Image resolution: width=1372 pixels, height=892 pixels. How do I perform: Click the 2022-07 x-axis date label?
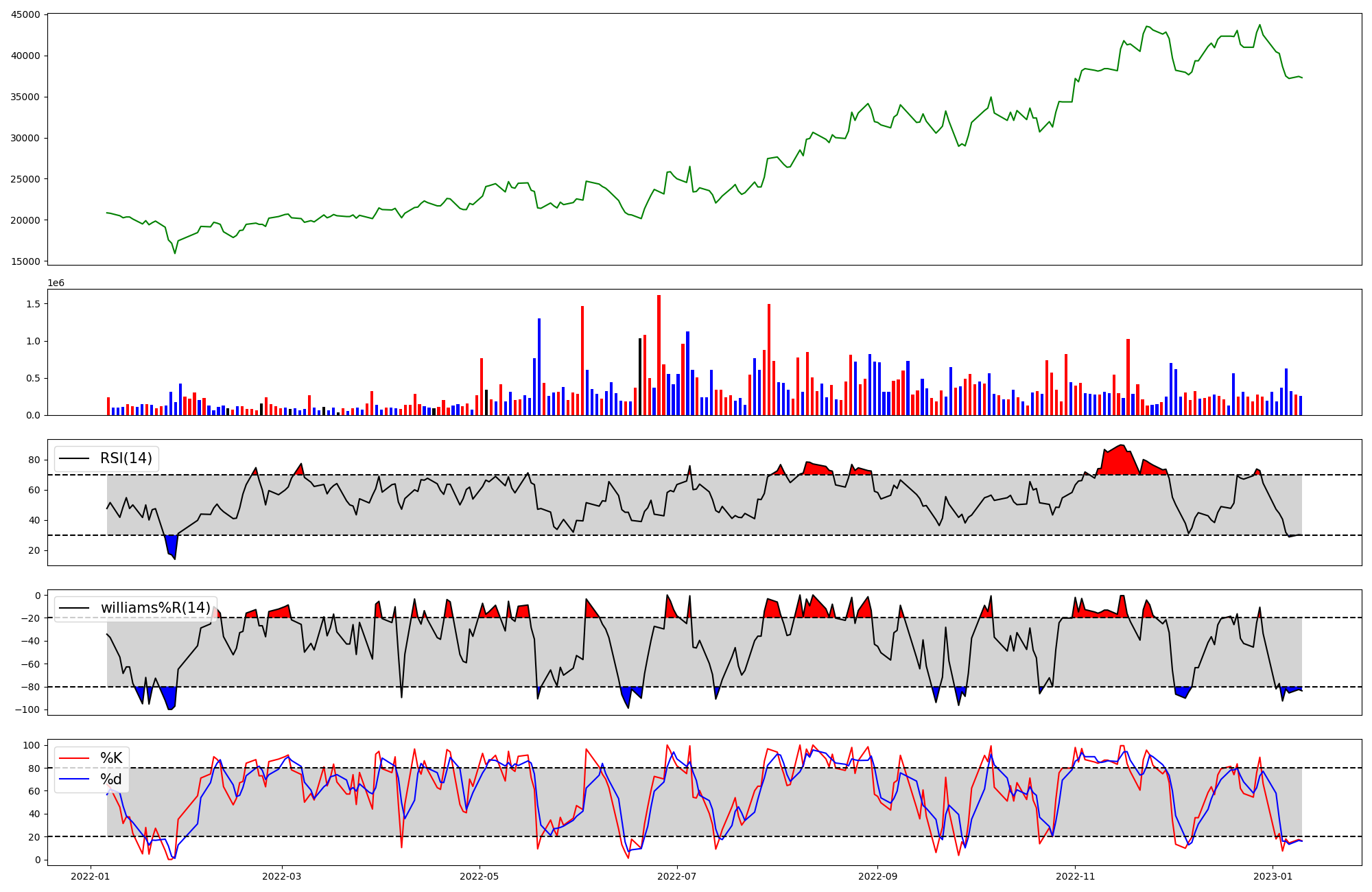point(677,876)
